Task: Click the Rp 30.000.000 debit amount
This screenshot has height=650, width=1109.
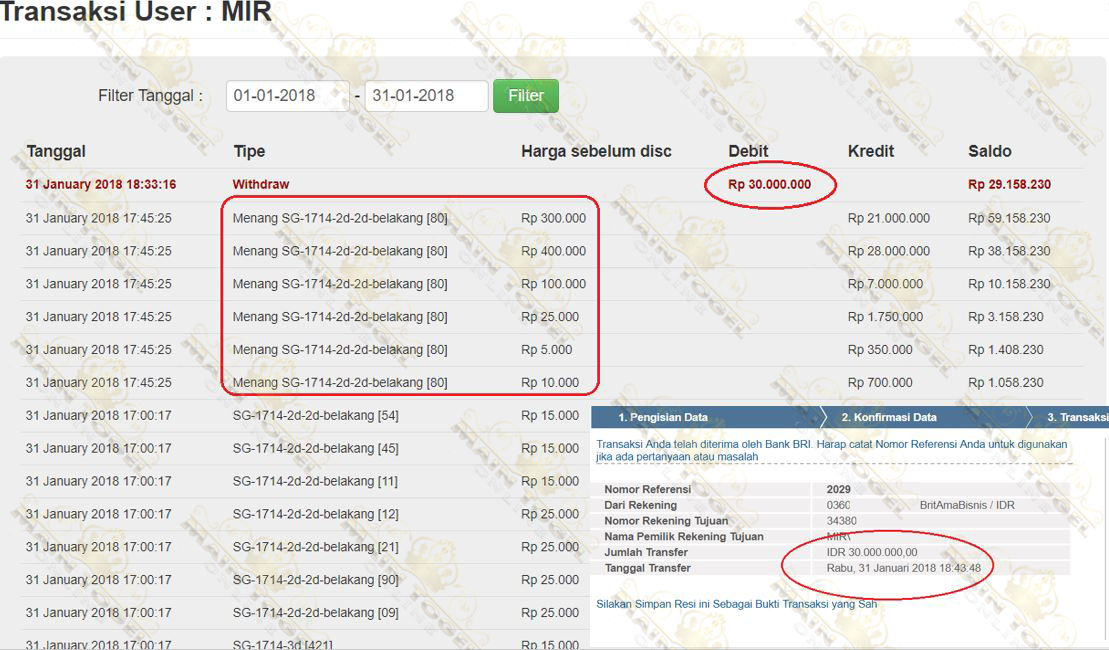Action: click(769, 185)
